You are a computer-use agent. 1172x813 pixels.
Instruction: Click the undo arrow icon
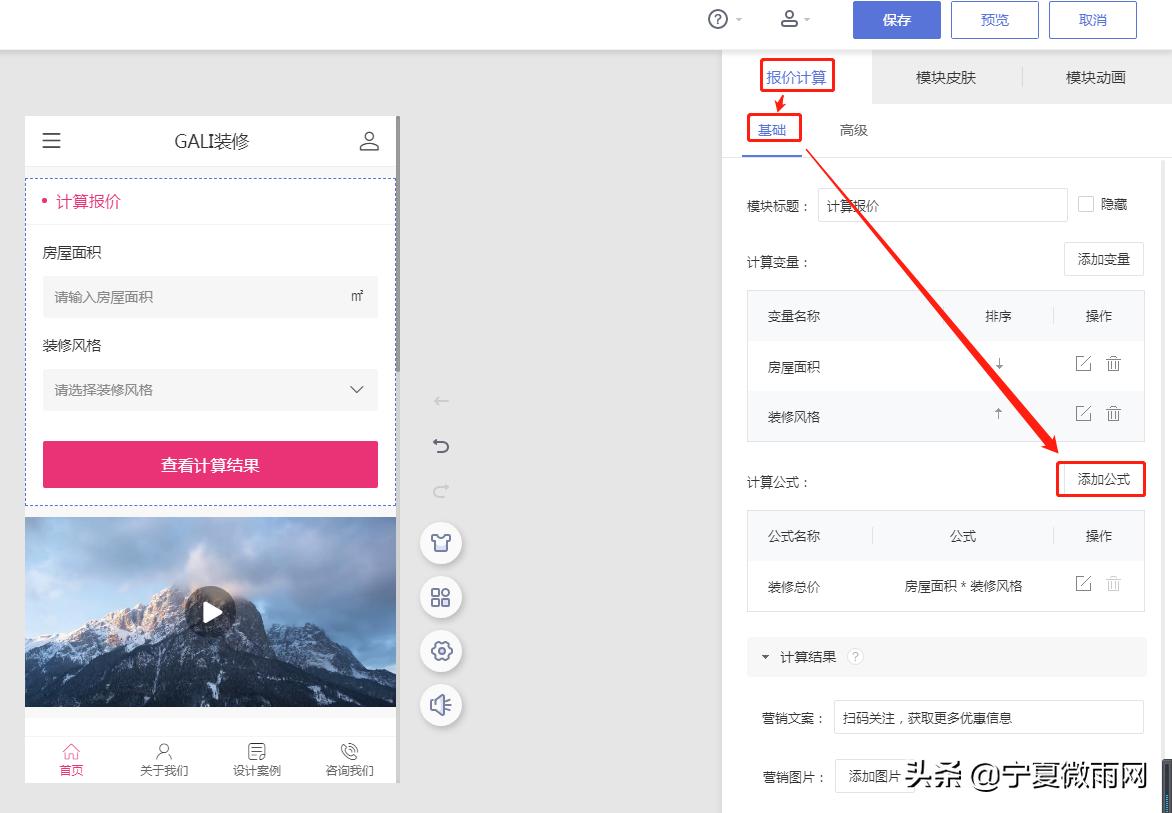pos(441,446)
